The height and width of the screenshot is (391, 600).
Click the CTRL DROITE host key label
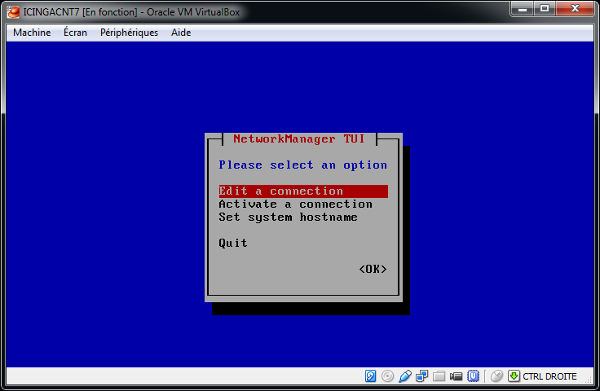click(549, 376)
